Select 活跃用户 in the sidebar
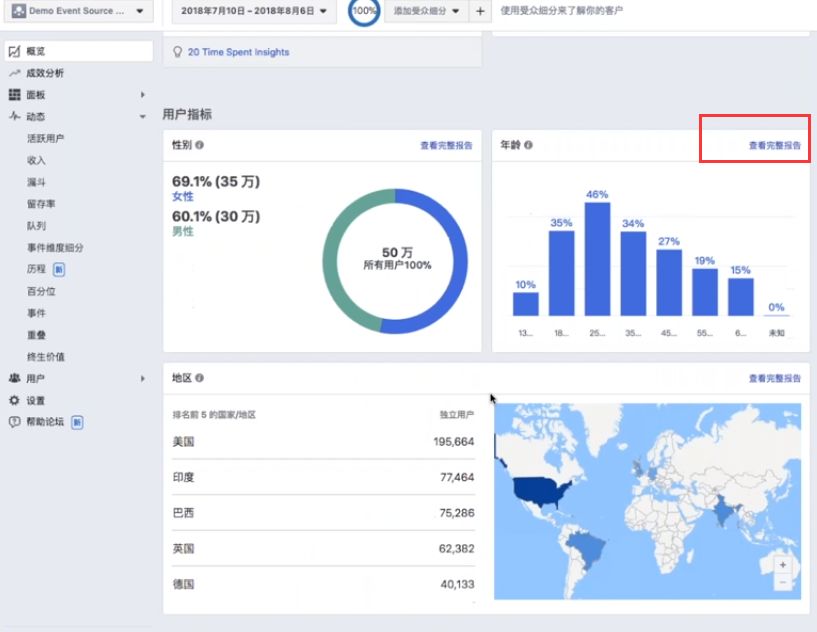The height and width of the screenshot is (632, 817). pos(45,138)
